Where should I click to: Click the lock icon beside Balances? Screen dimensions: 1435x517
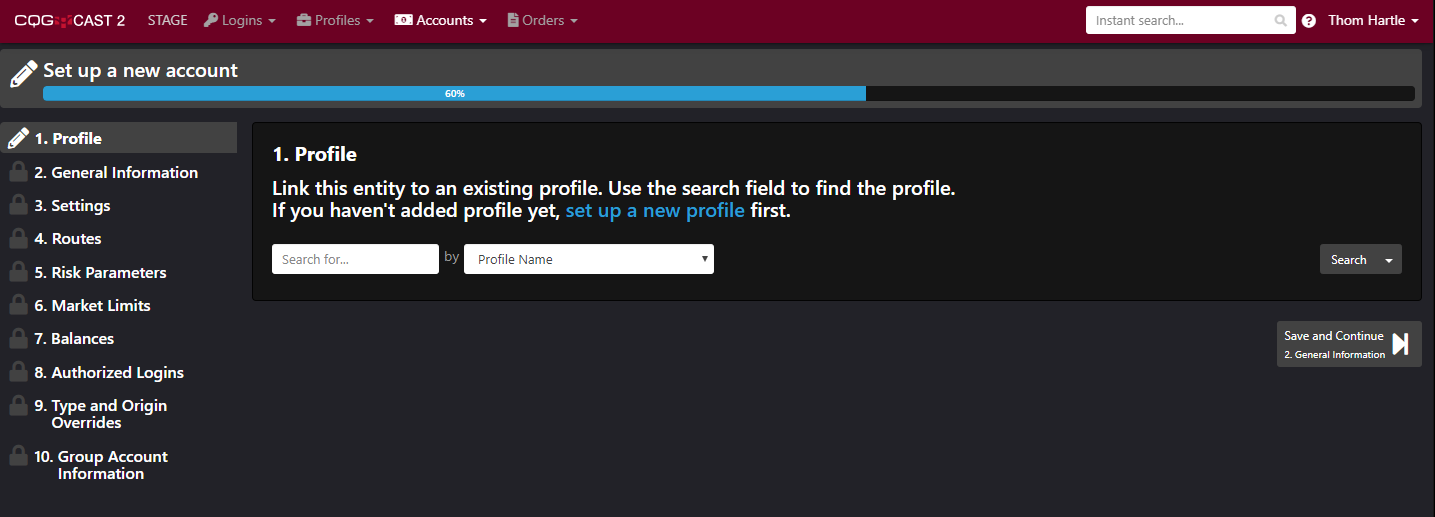coord(18,339)
